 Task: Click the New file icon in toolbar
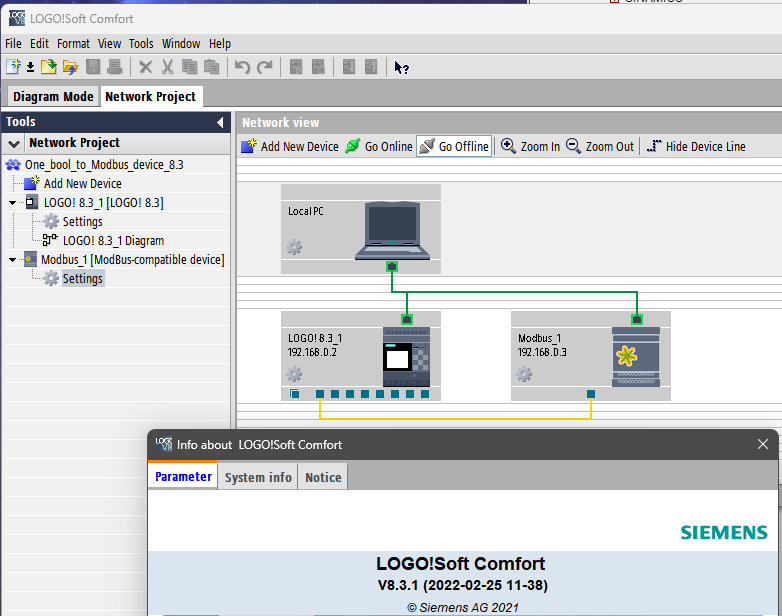12,67
